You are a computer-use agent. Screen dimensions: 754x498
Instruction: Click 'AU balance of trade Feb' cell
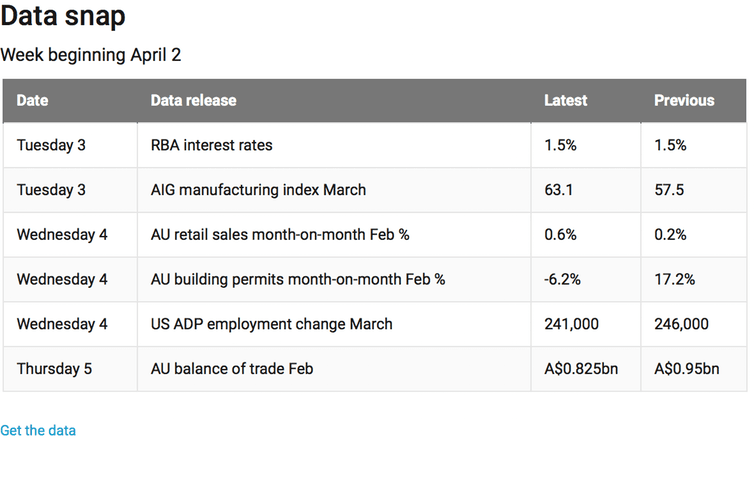click(x=232, y=369)
